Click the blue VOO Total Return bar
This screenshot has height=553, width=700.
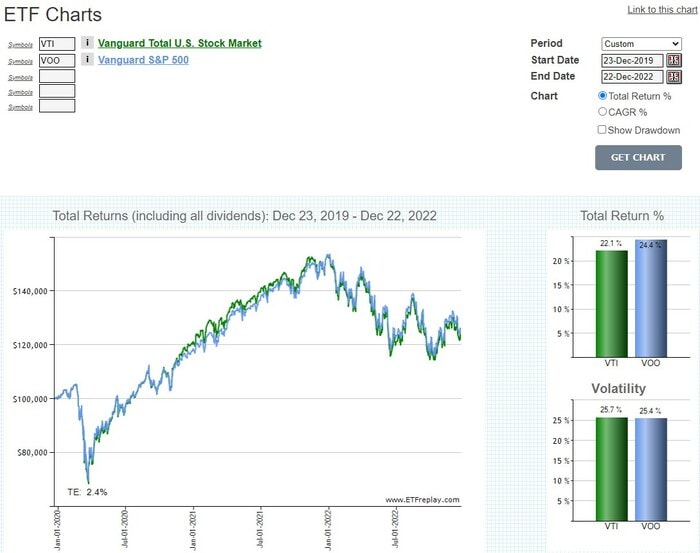point(651,298)
